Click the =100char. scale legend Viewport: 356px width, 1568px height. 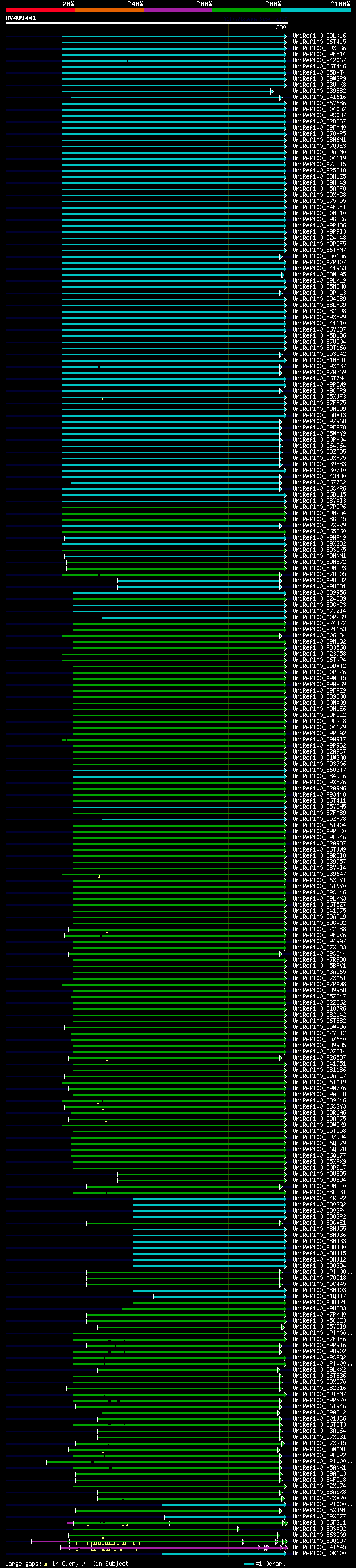[x=264, y=1563]
